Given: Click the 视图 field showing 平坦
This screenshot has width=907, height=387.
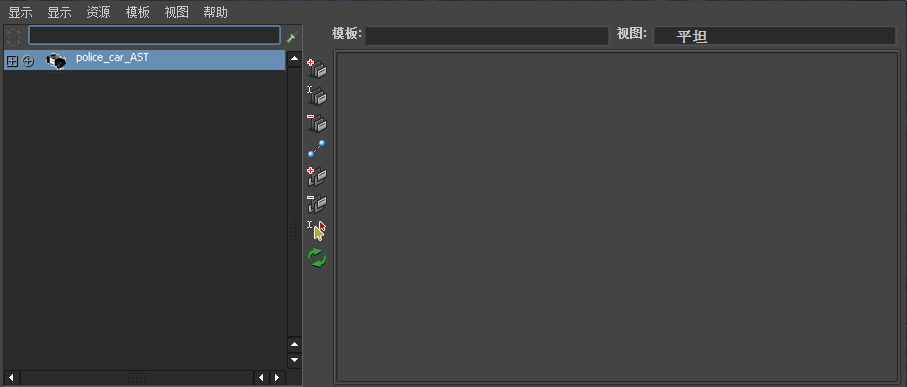Looking at the screenshot, I should [774, 36].
